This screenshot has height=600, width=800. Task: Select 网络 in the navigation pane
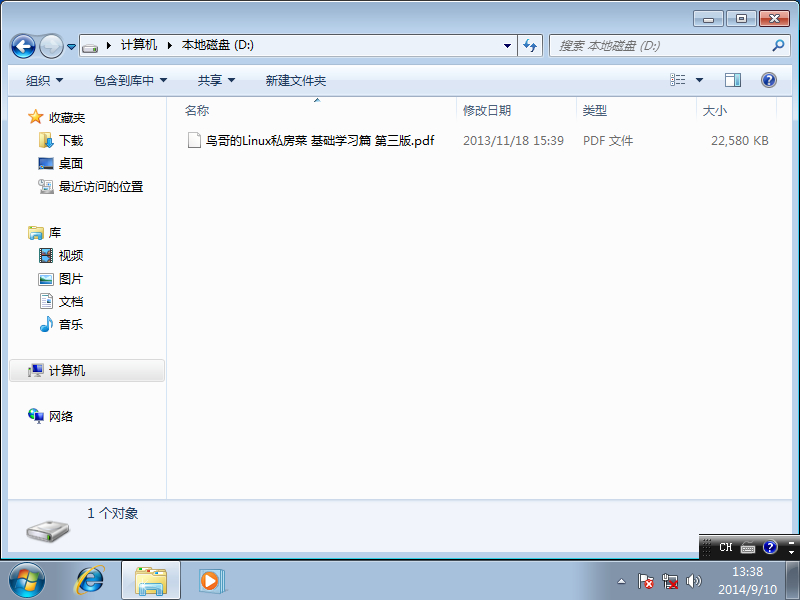pyautogui.click(x=61, y=416)
